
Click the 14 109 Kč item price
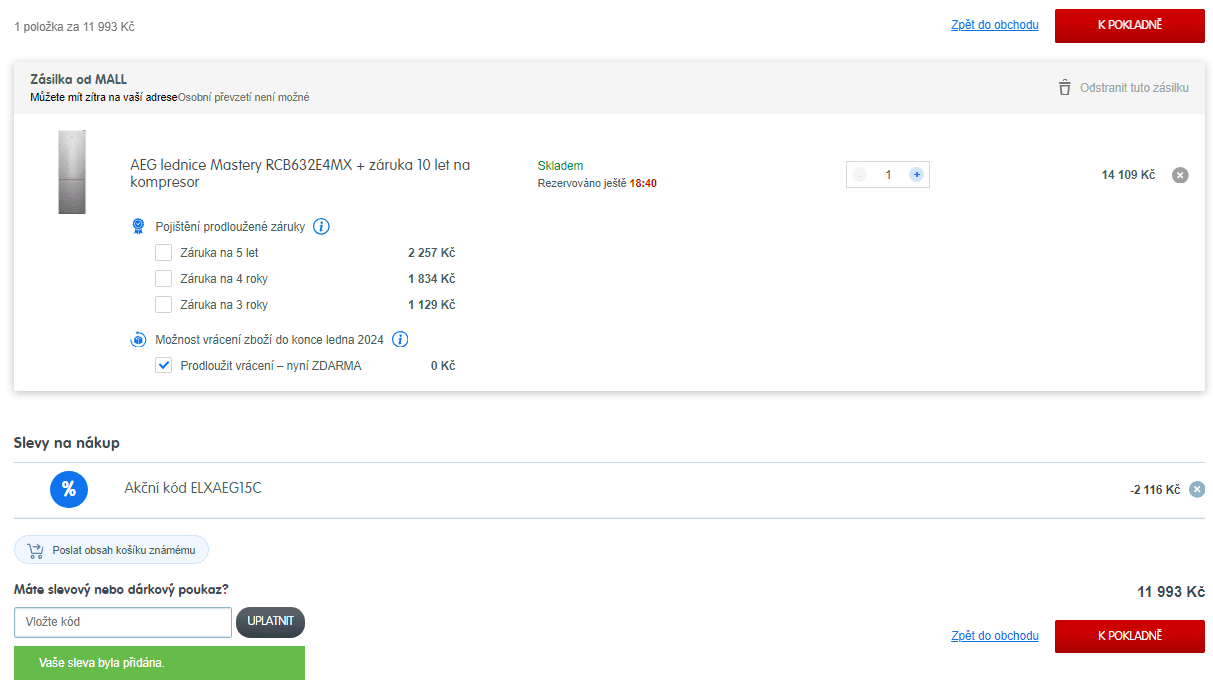tap(1128, 175)
